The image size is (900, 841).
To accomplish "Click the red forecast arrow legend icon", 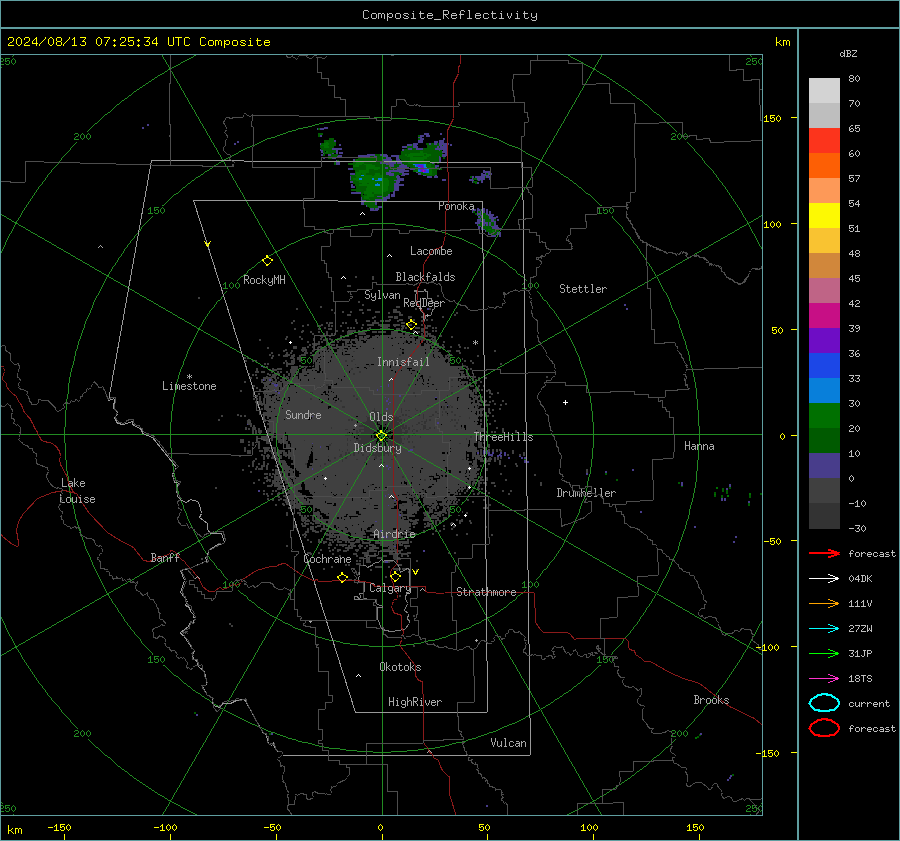I will tap(824, 553).
